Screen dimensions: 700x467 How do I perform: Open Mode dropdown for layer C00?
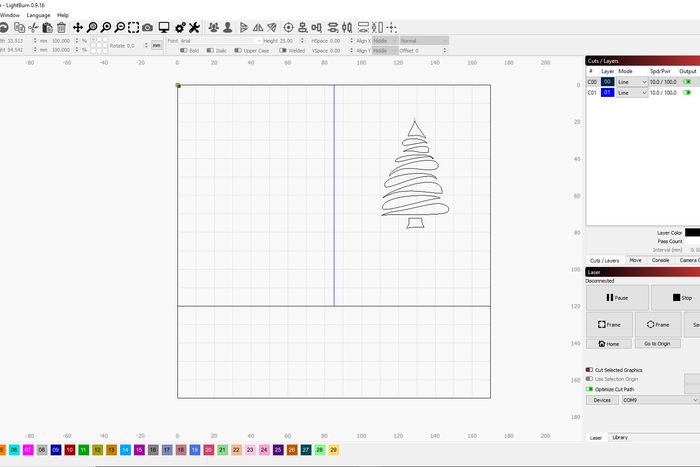[x=631, y=81]
